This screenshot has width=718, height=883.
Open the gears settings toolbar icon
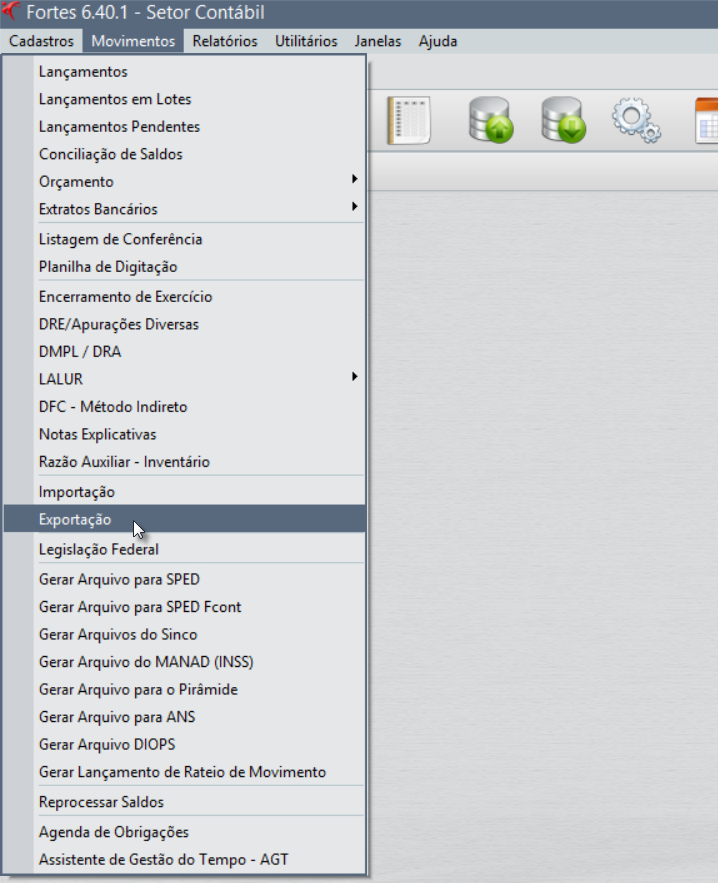click(636, 120)
